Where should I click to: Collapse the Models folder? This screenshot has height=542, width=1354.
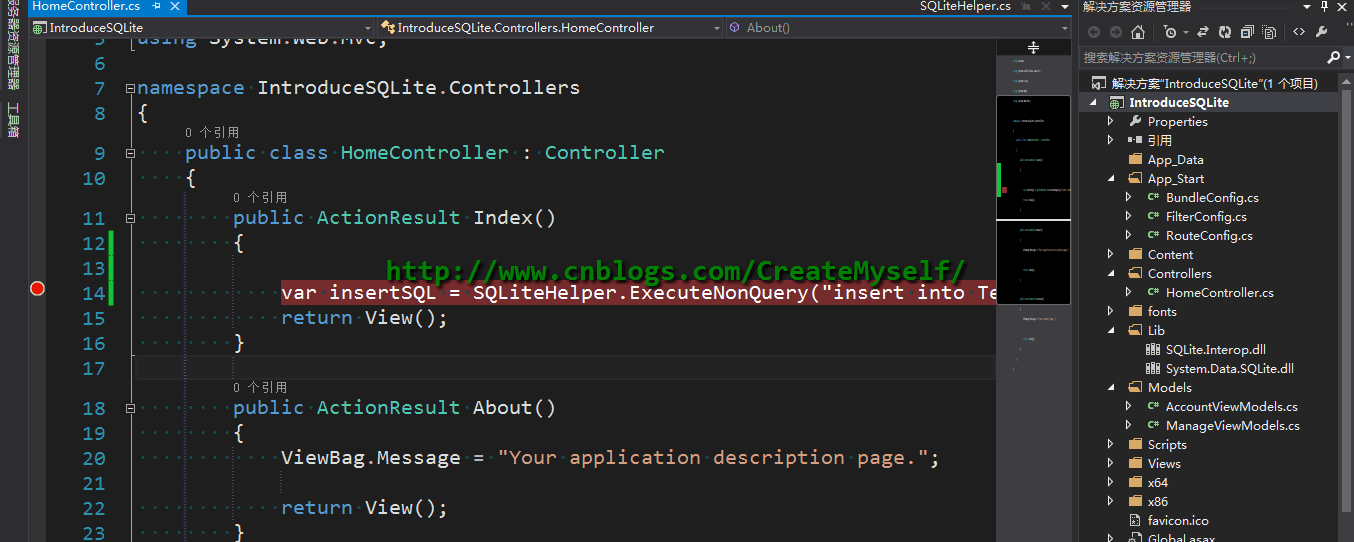(x=1111, y=387)
